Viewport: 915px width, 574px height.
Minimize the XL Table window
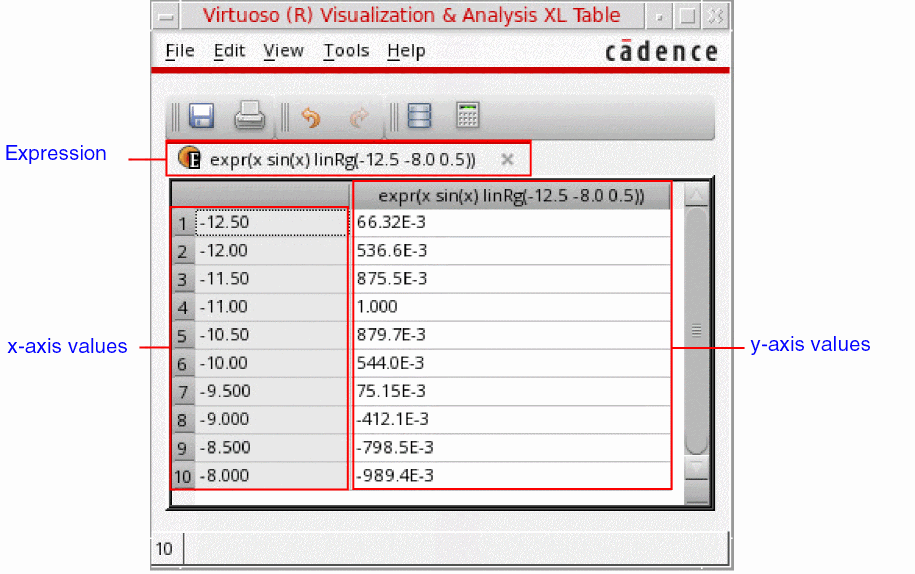(x=659, y=16)
